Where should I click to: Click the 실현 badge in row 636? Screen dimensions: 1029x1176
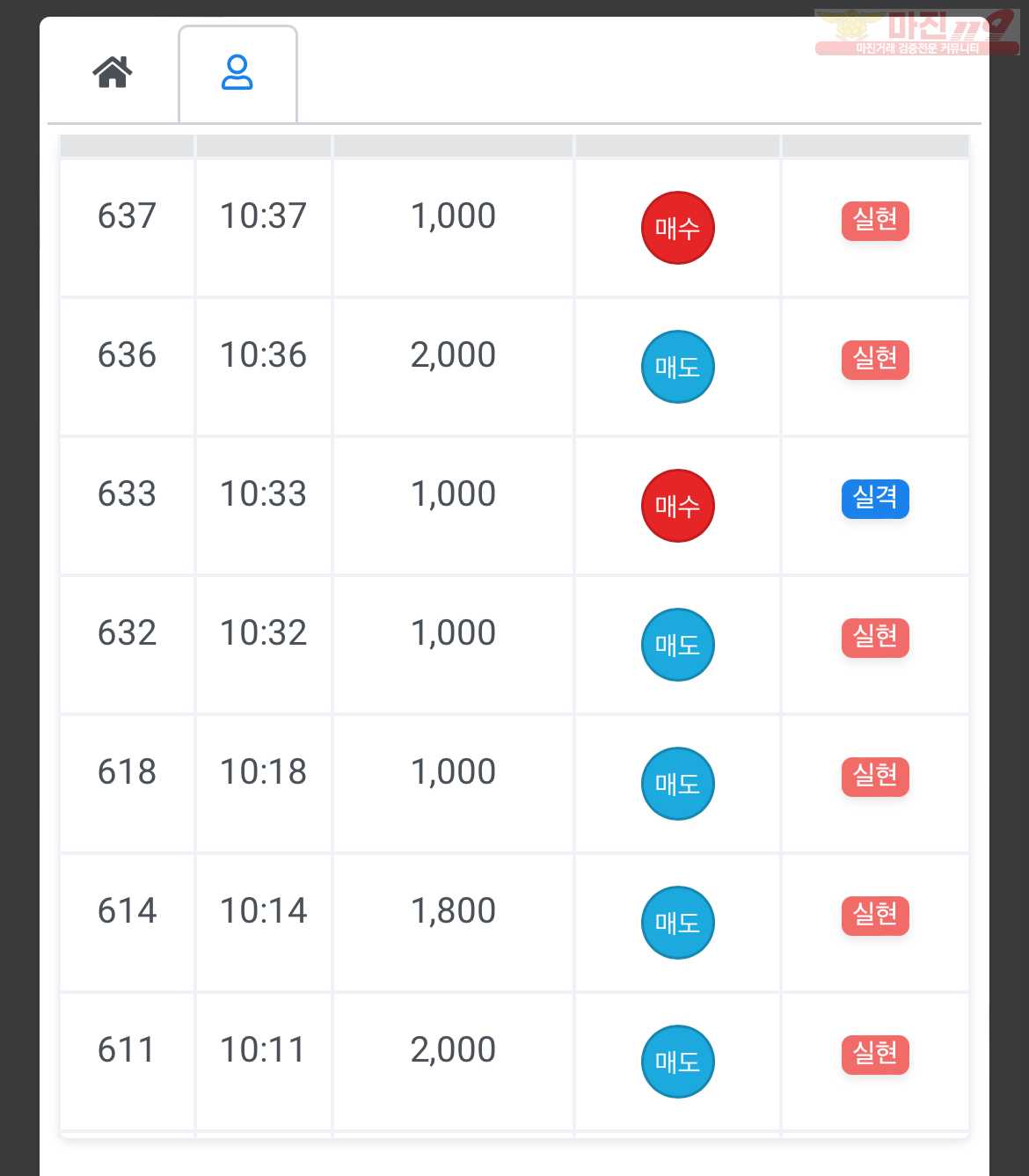(x=875, y=359)
